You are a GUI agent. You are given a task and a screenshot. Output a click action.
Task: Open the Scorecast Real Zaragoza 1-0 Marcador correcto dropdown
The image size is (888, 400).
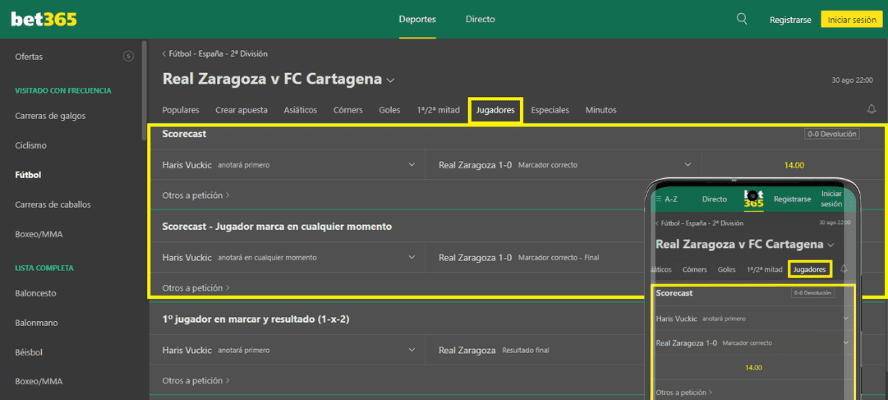click(563, 165)
